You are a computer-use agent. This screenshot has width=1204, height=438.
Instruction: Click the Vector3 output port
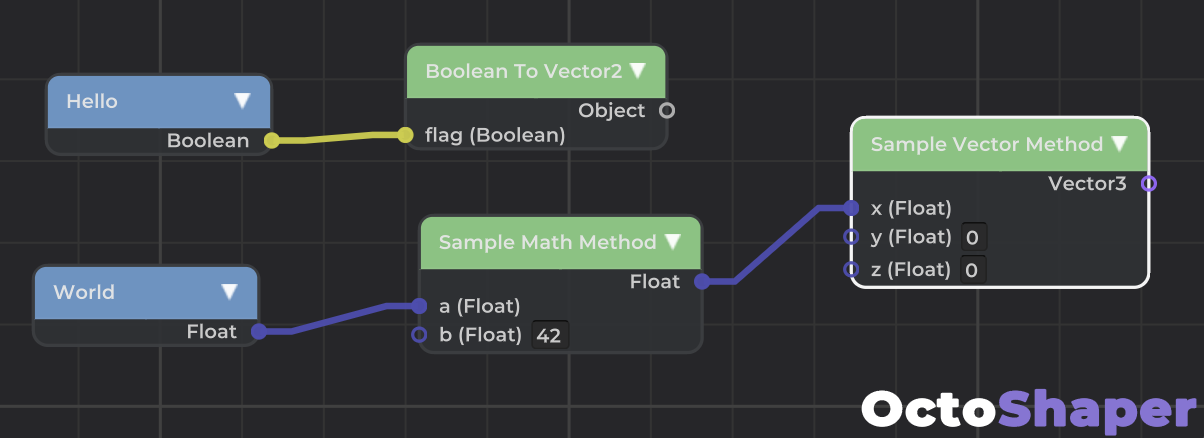[x=1149, y=183]
